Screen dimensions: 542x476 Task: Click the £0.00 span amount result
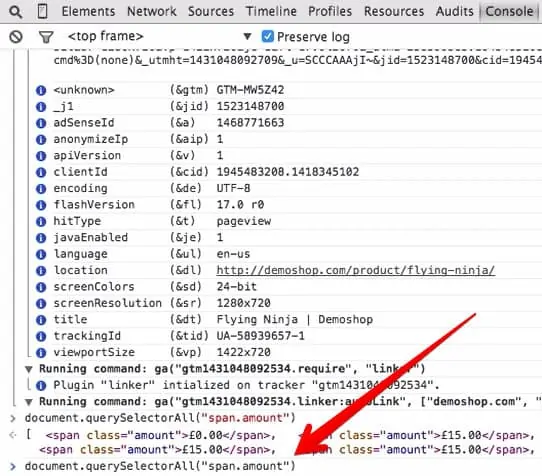(160, 435)
